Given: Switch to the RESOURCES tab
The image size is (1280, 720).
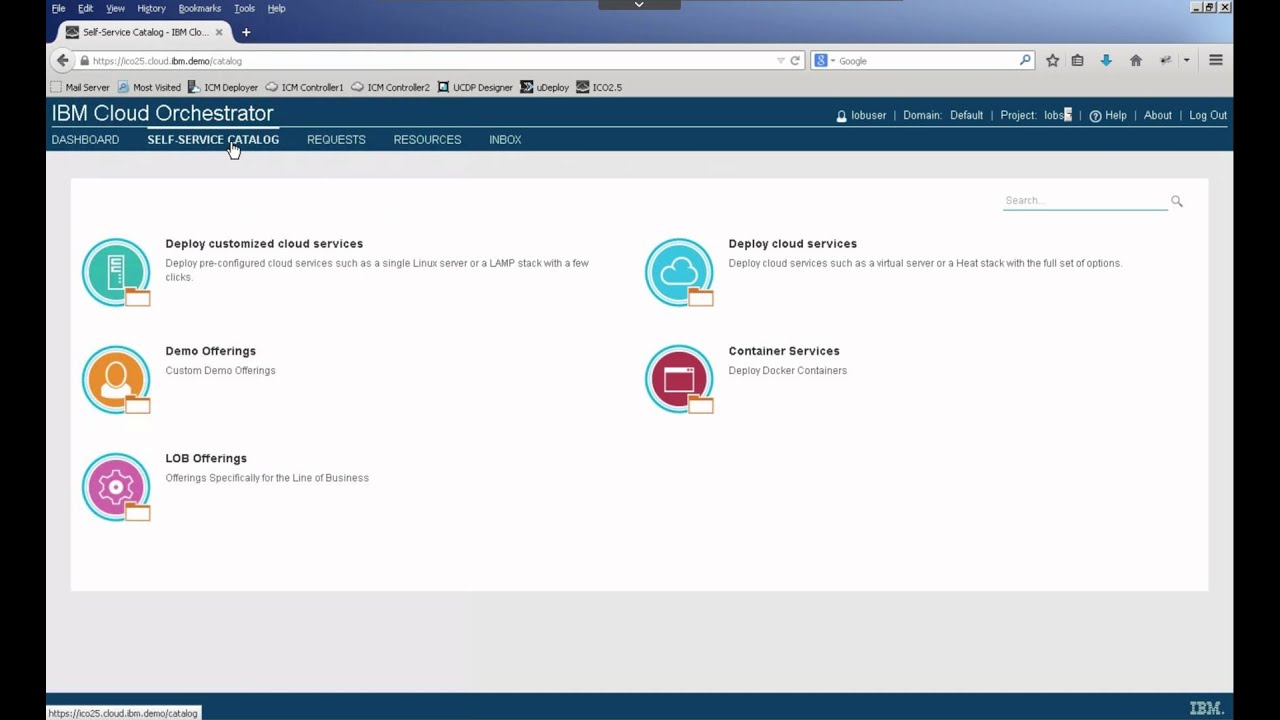Looking at the screenshot, I should [x=427, y=140].
